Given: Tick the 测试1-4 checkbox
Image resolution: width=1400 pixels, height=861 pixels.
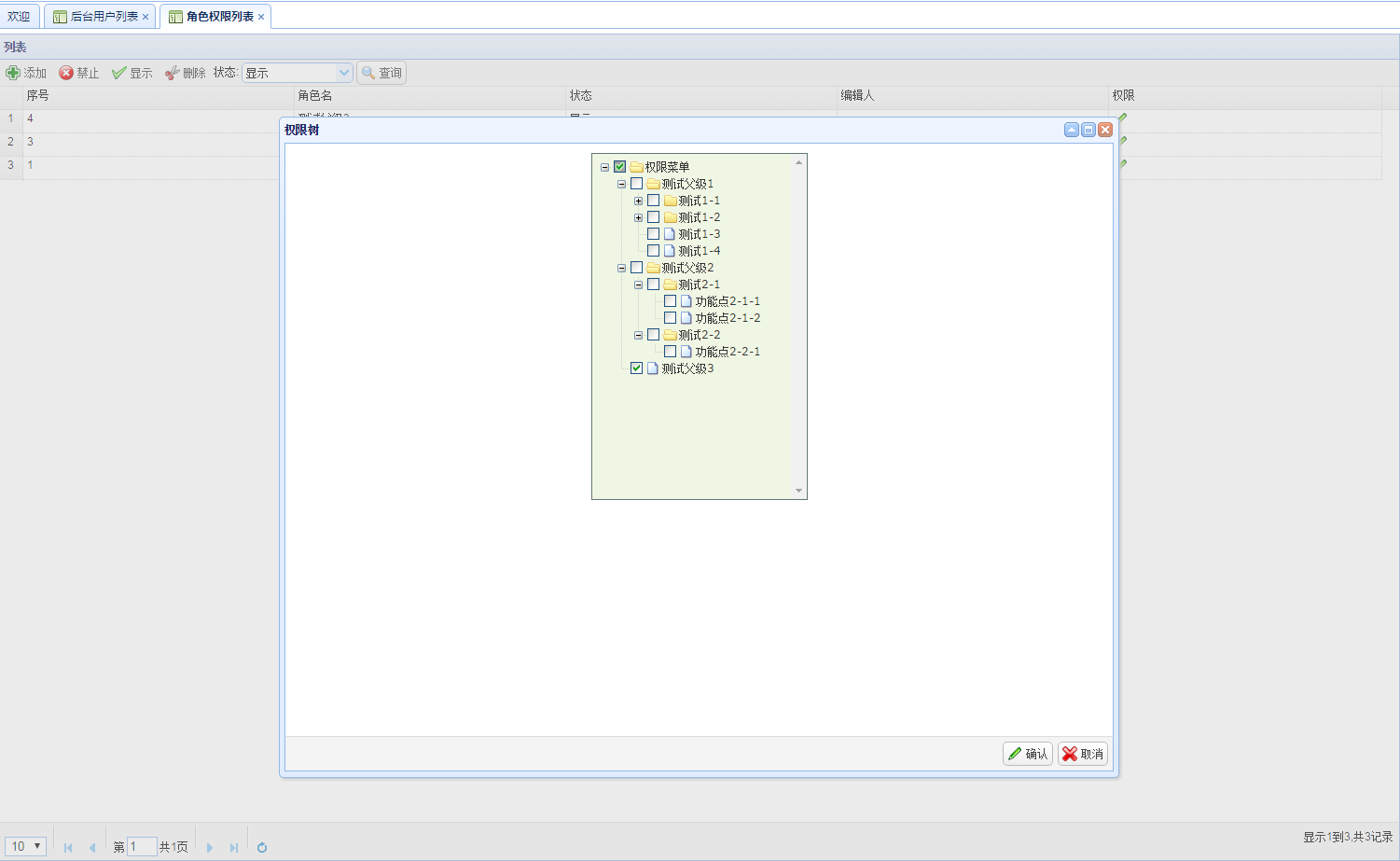Looking at the screenshot, I should click(653, 251).
